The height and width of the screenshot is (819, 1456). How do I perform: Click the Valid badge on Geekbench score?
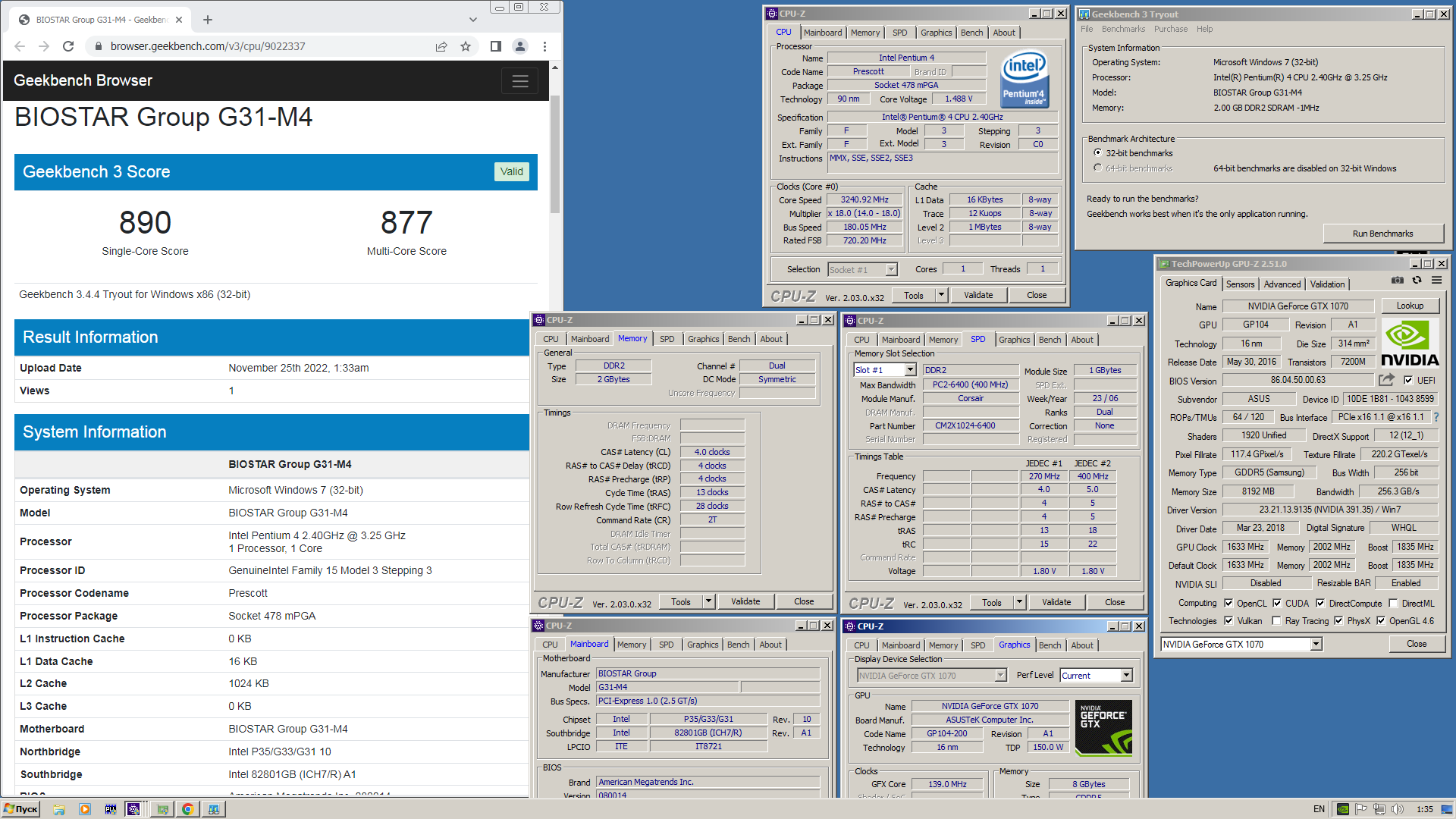coord(512,171)
